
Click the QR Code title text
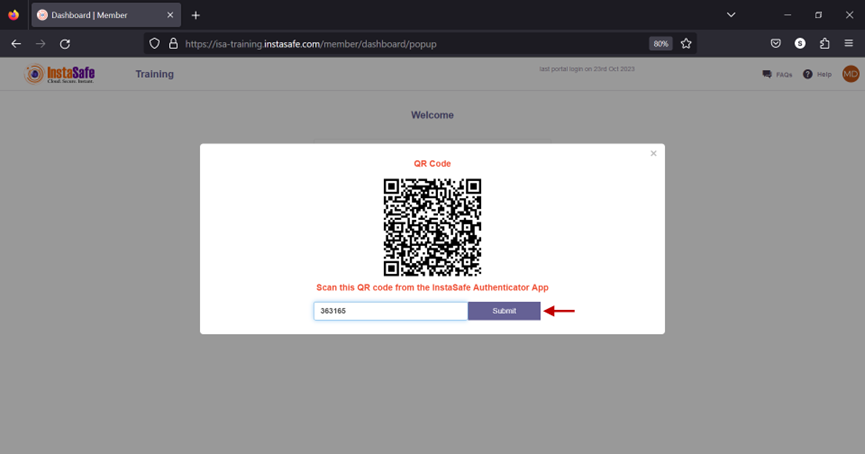[x=432, y=164]
